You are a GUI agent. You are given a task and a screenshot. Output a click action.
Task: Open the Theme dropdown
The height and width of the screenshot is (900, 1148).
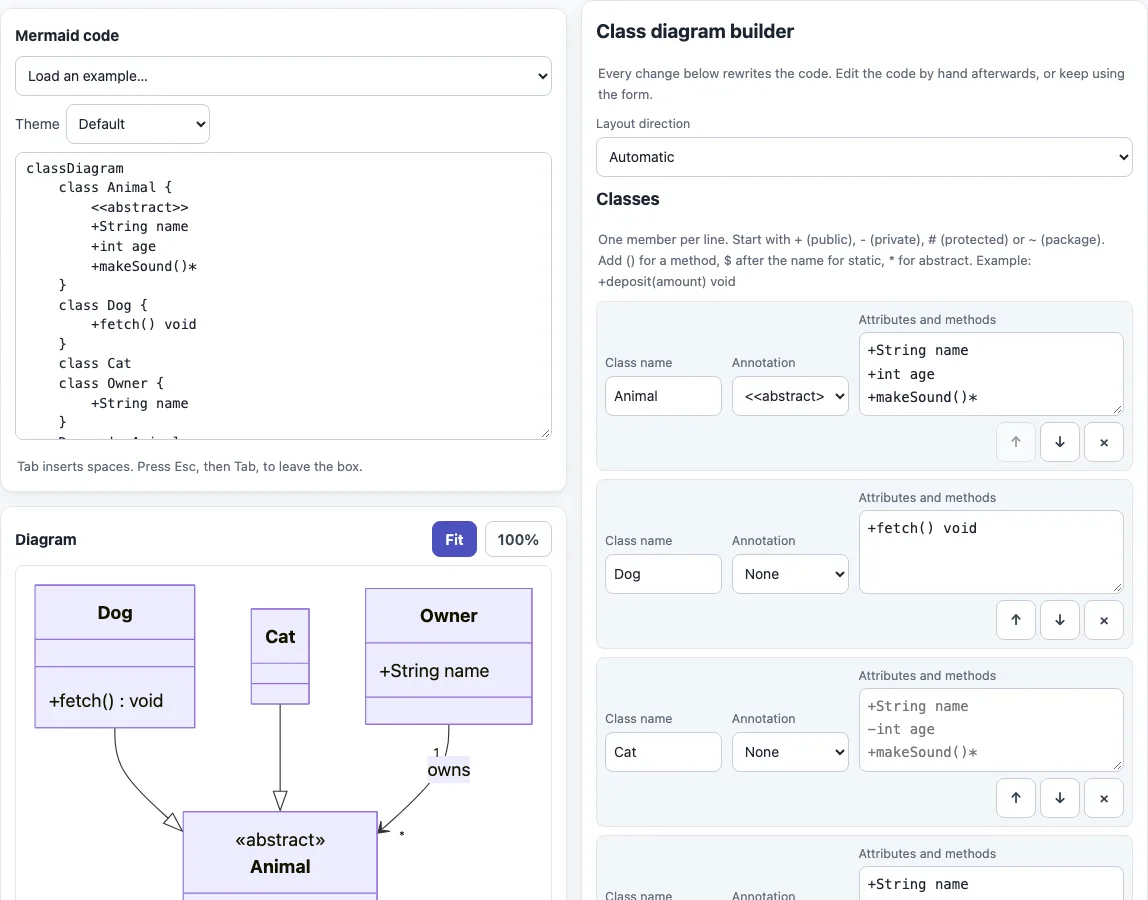138,124
